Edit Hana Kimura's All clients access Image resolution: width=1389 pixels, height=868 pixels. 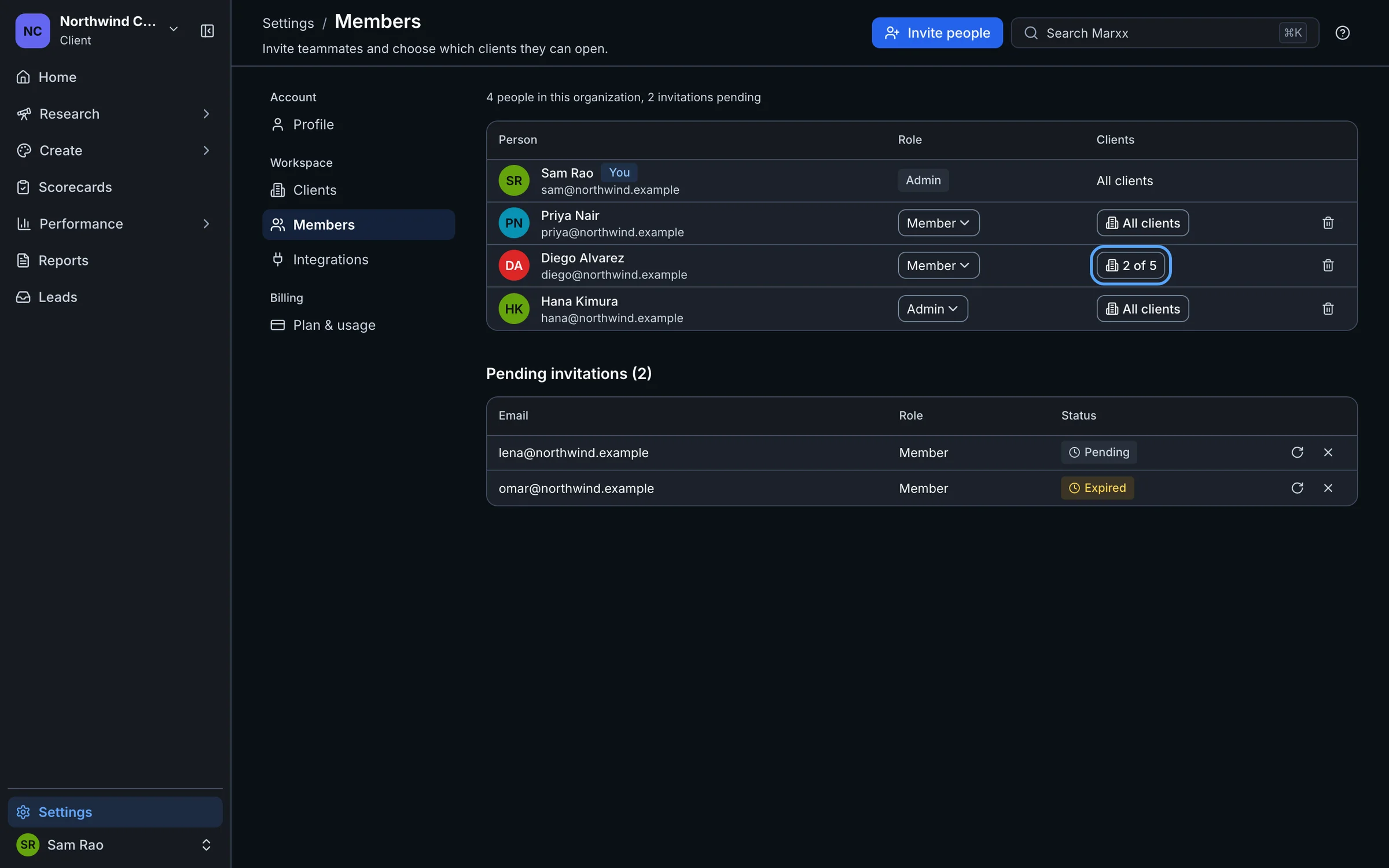(1142, 308)
